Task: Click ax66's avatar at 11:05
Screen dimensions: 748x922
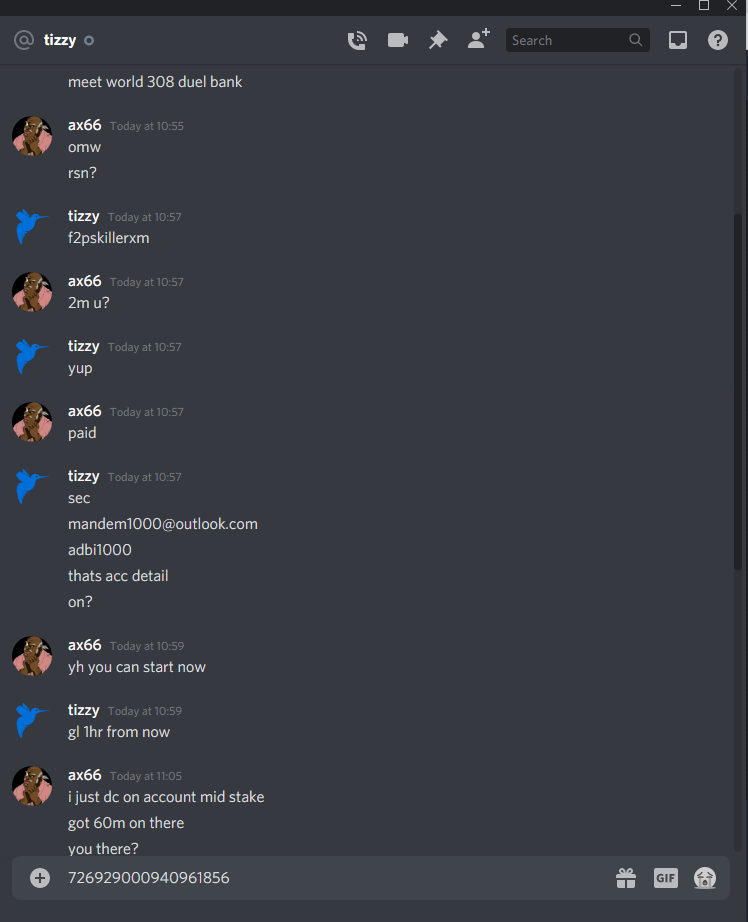Action: (32, 786)
